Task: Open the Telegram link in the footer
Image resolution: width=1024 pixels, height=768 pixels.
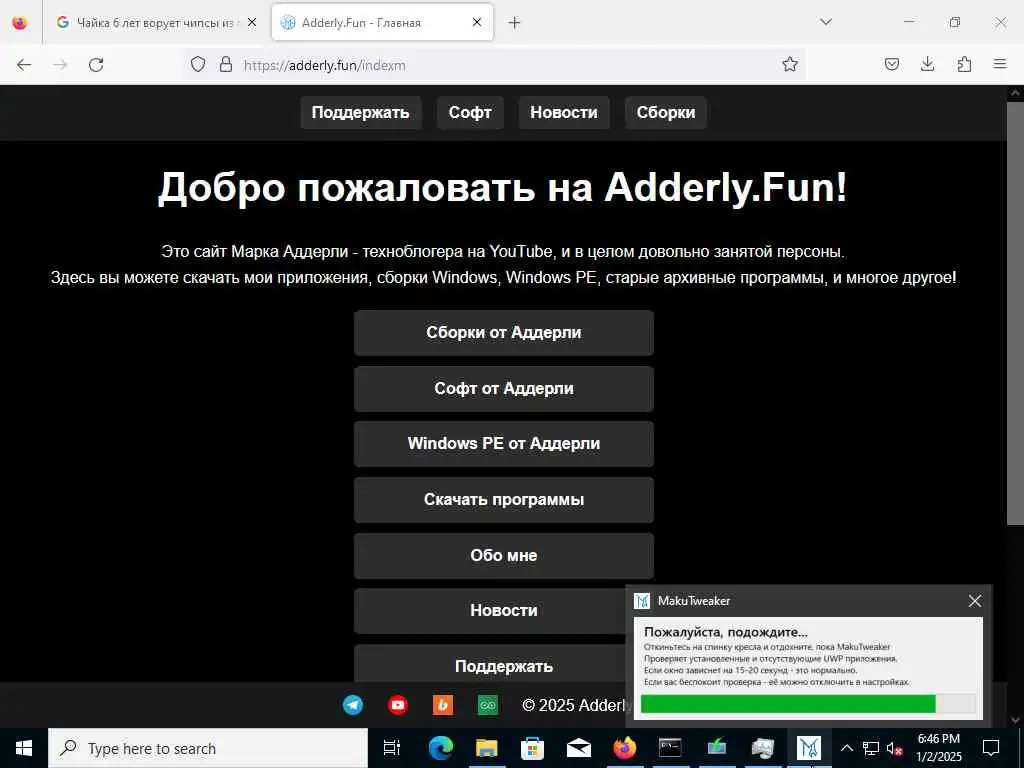Action: [353, 705]
